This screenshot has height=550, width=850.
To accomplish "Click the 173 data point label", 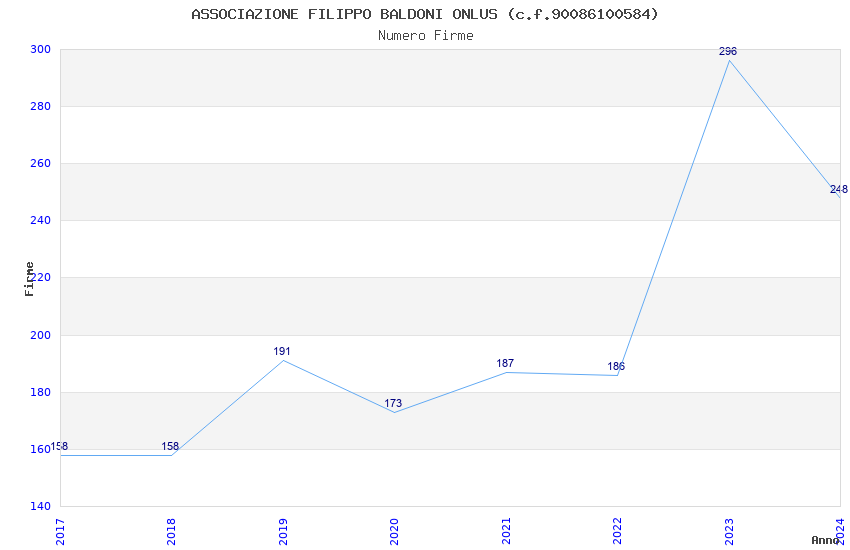I will click(x=393, y=403).
